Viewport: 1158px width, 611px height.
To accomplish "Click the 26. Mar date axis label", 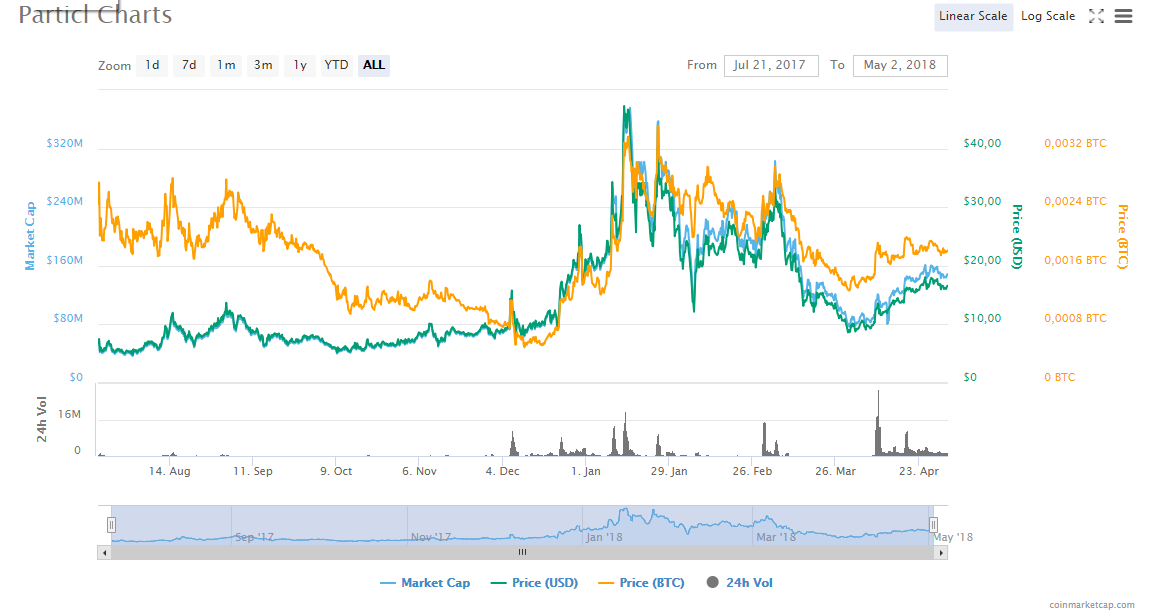I will coord(835,471).
